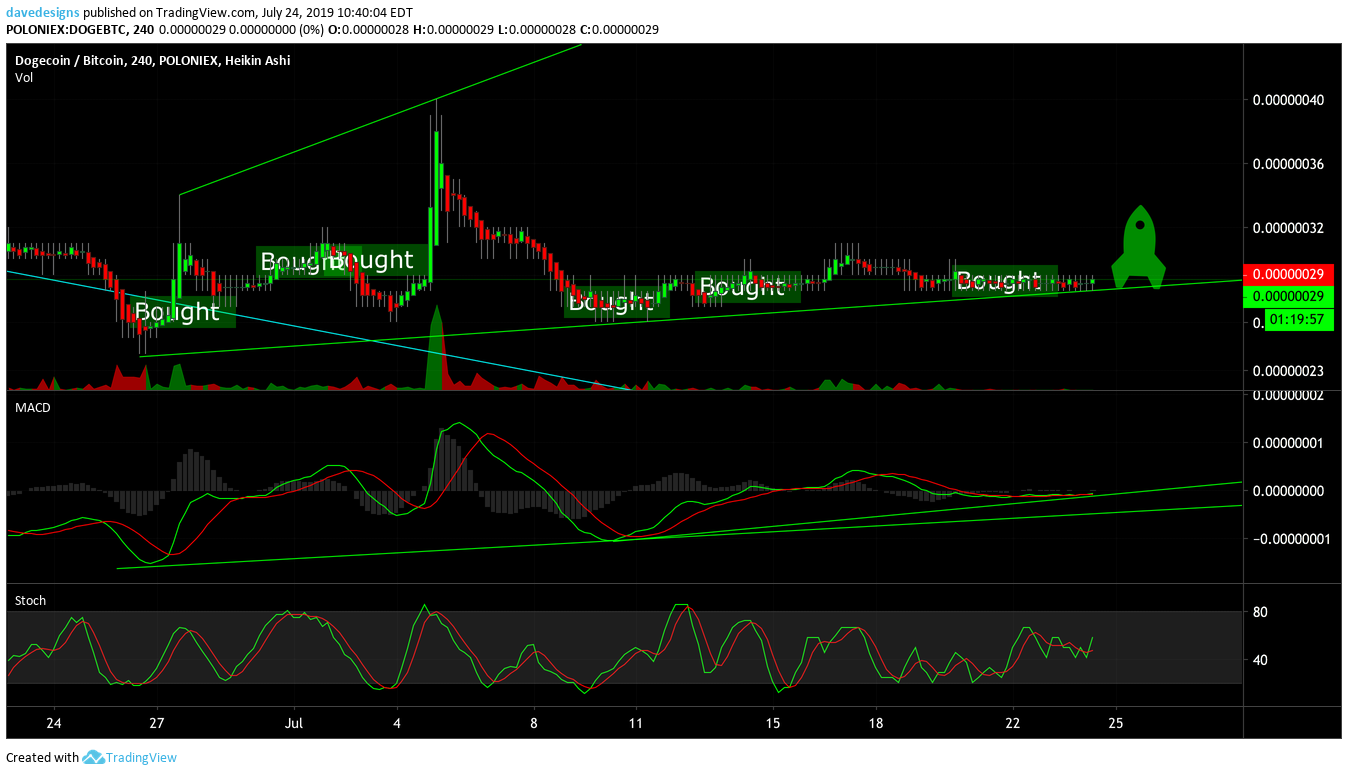1348x775 pixels.
Task: Select the Vol indicator label
Action: (x=23, y=77)
